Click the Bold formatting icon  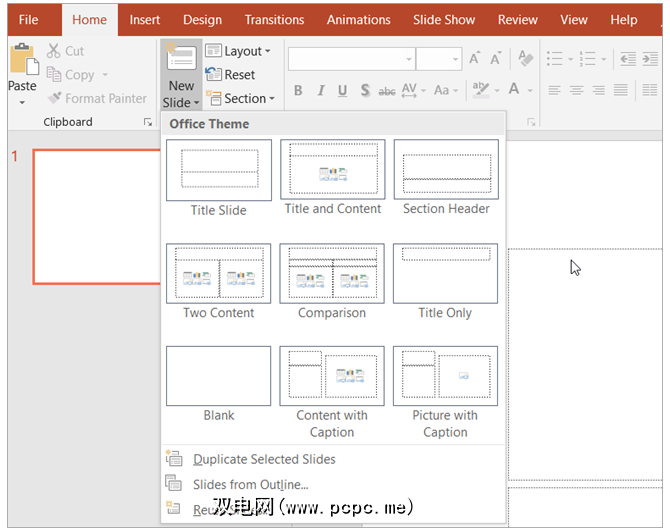298,91
